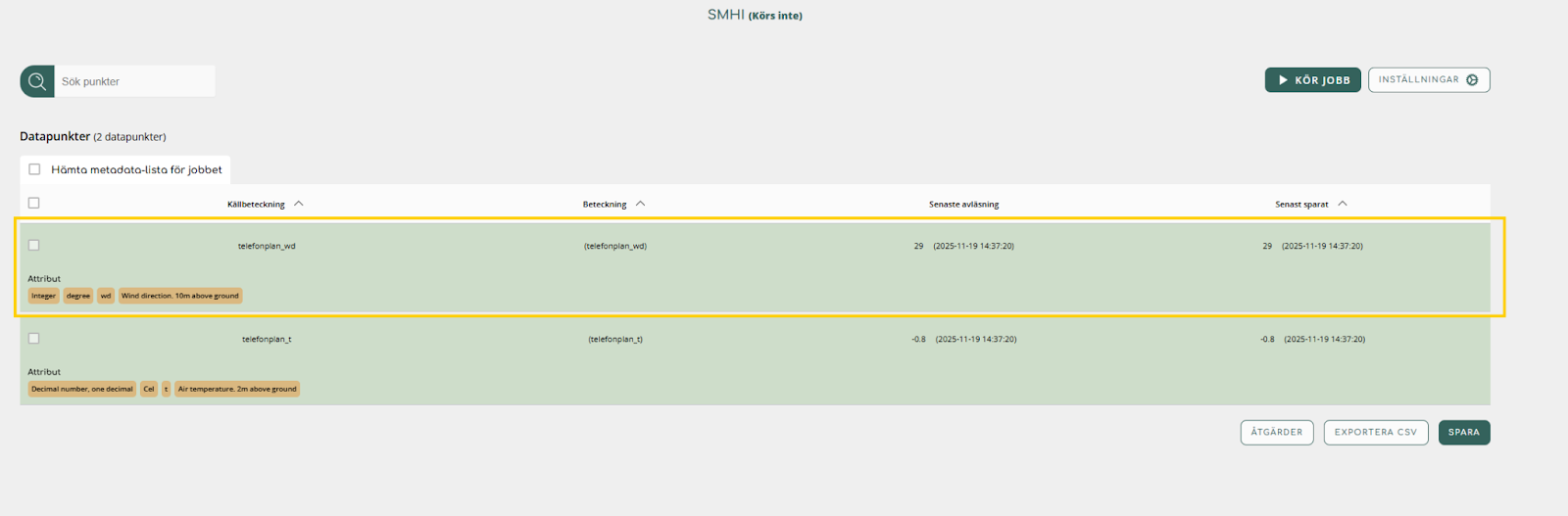Screen dimensions: 1568x516
Task: Toggle Hämta metadata-lista för jobbet checkbox
Action: point(34,169)
